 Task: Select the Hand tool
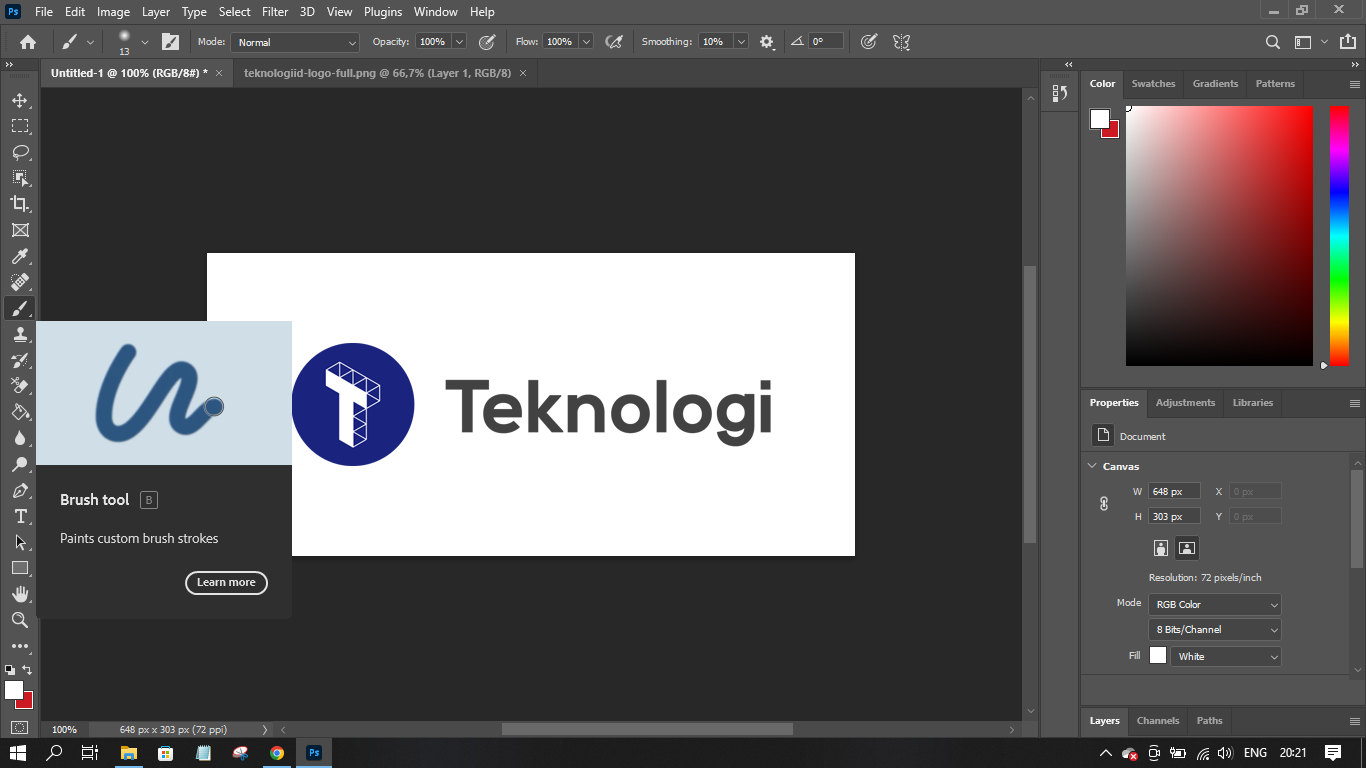[19, 594]
